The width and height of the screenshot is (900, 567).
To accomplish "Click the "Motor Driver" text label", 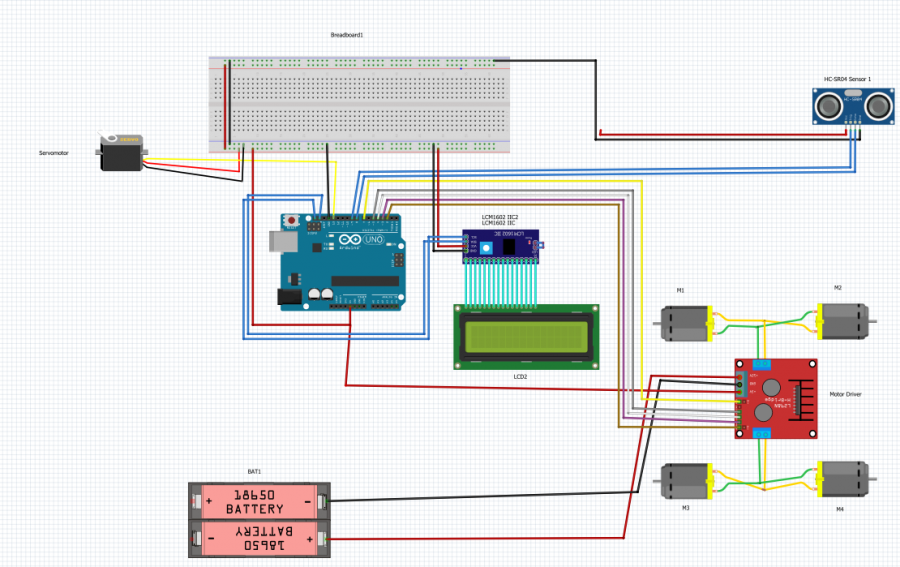I will (x=845, y=394).
